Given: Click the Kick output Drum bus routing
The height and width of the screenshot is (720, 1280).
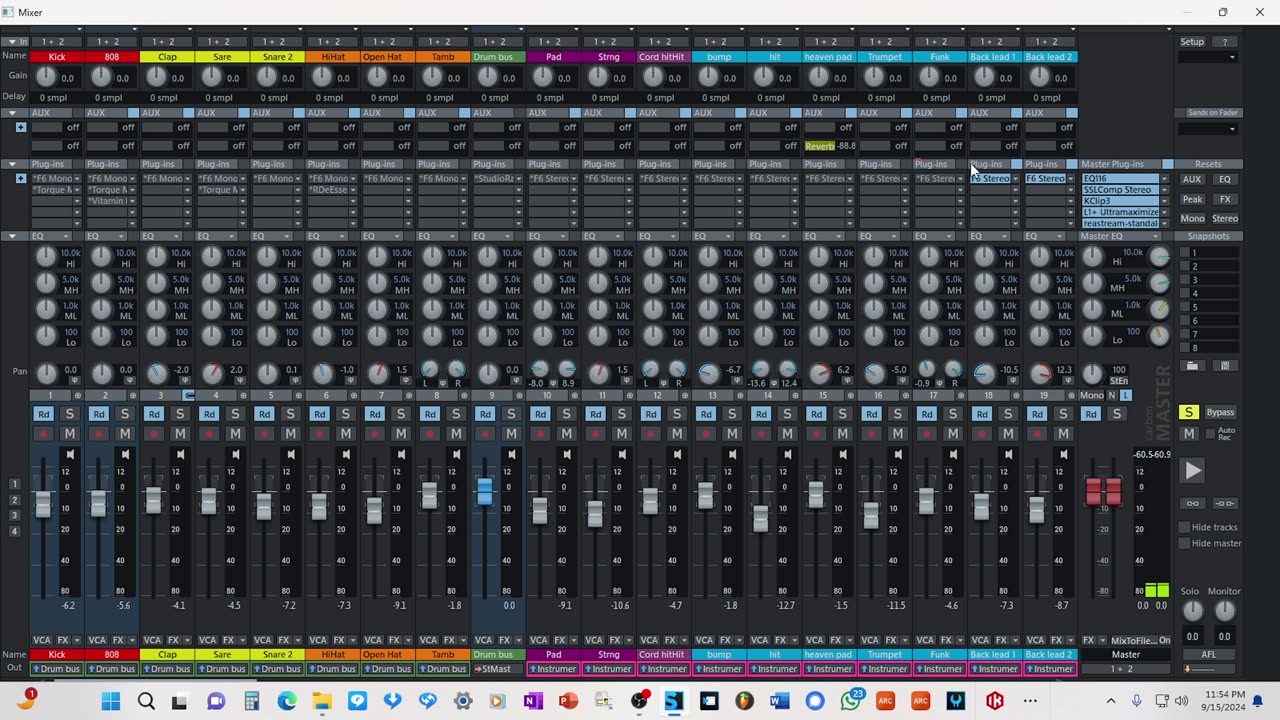Looking at the screenshot, I should pyautogui.click(x=56, y=669).
